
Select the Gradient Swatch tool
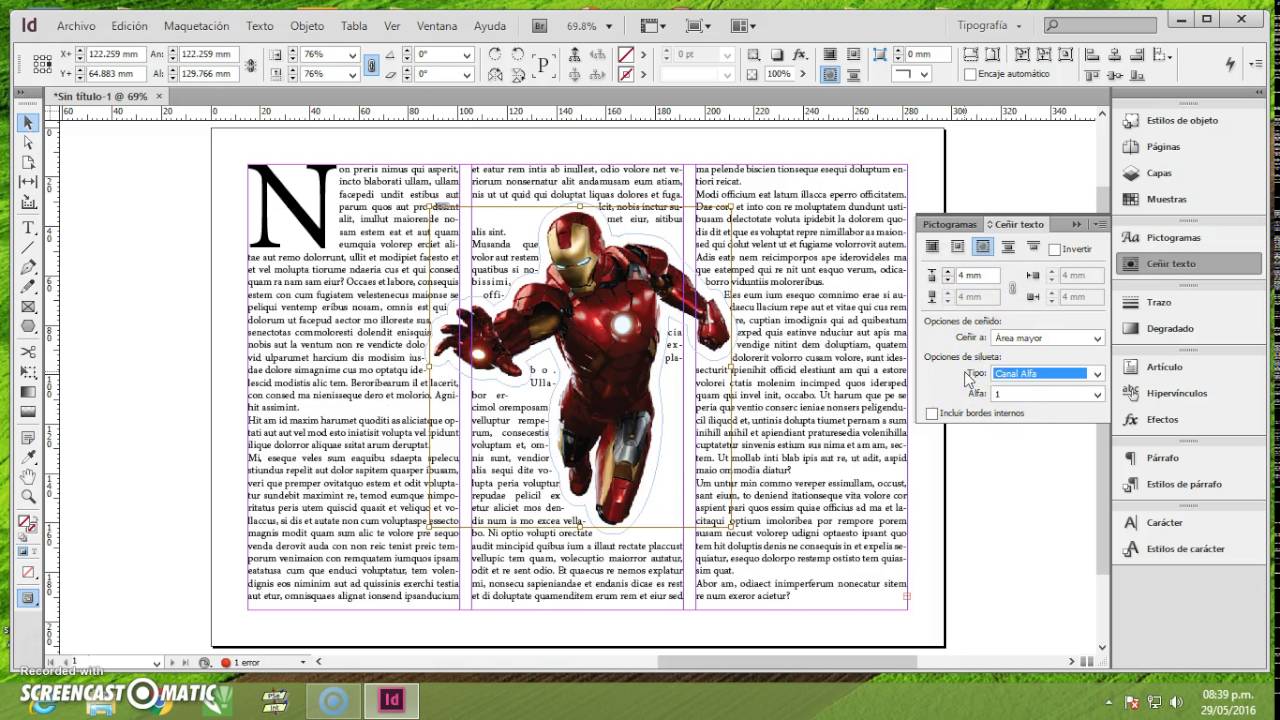click(x=28, y=392)
